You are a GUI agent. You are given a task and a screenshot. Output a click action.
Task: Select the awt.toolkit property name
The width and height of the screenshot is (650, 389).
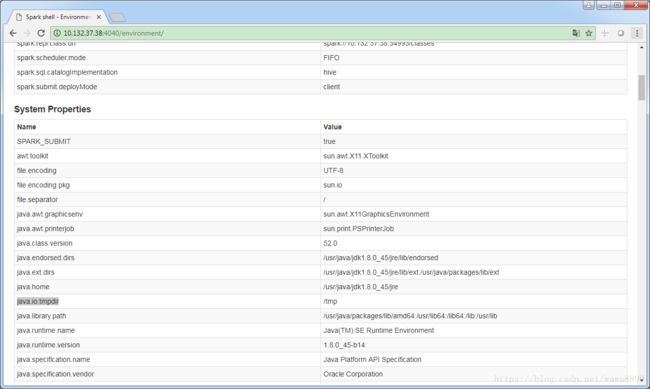tap(32, 156)
